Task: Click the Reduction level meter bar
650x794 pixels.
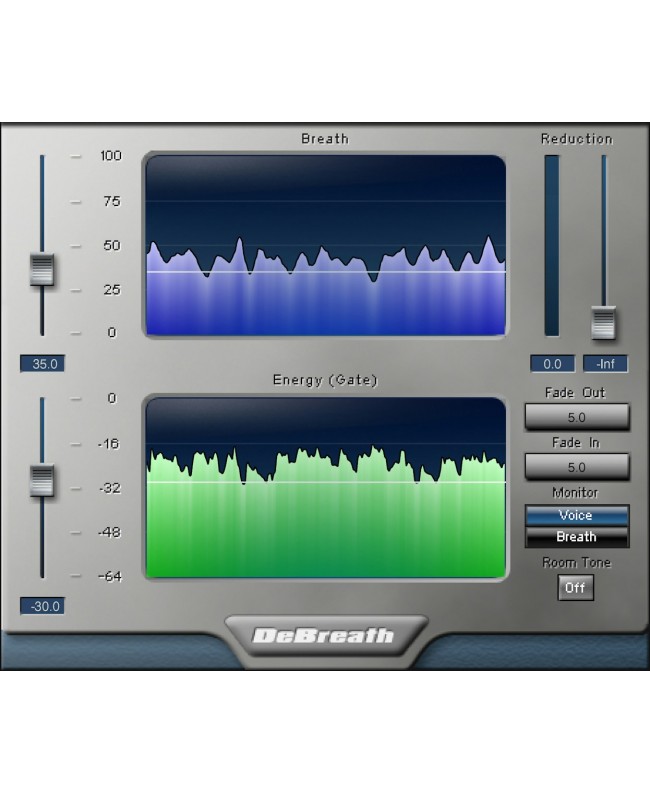Action: (552, 246)
